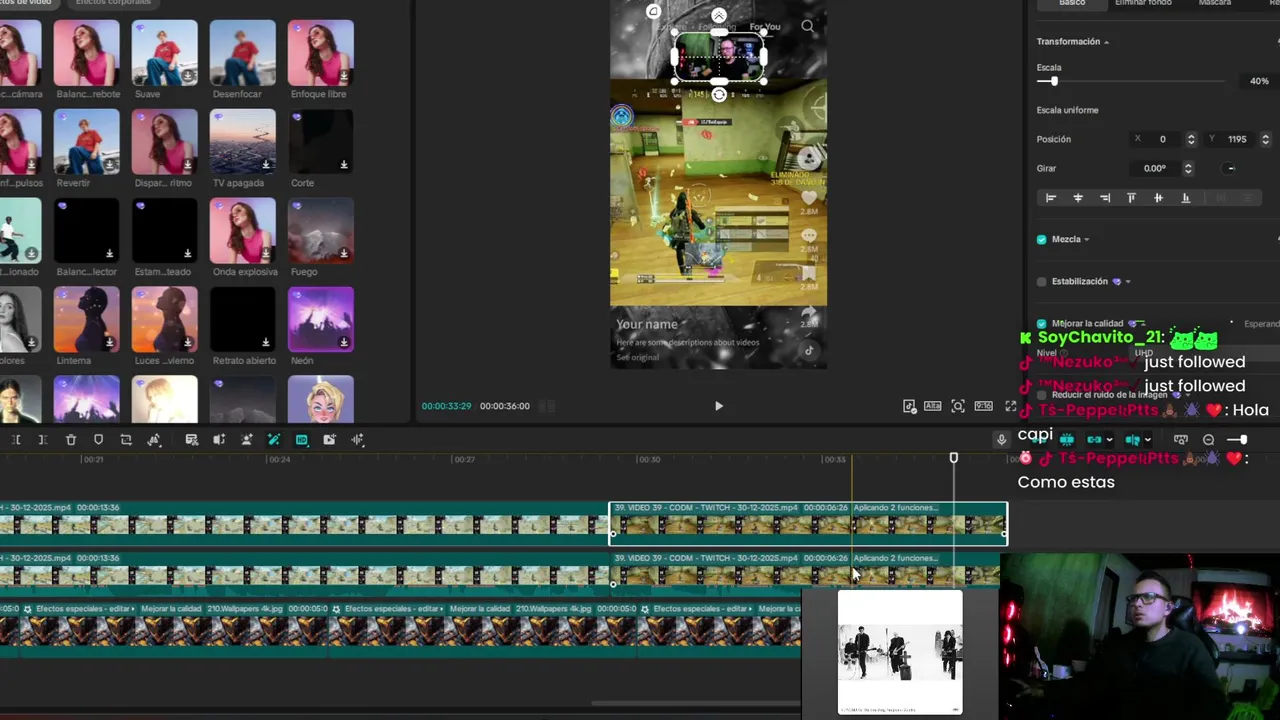Select the Onda explosiva effect thumbnail

(242, 231)
